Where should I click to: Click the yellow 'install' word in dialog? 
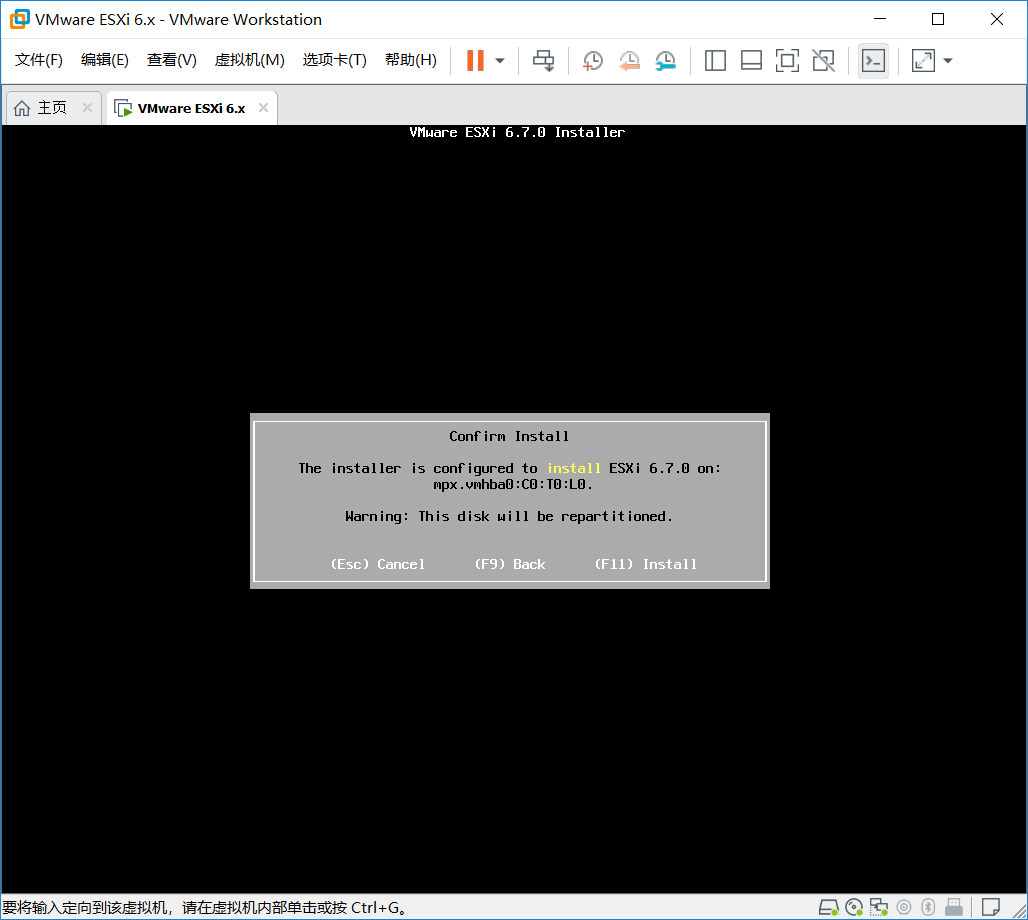coord(574,468)
